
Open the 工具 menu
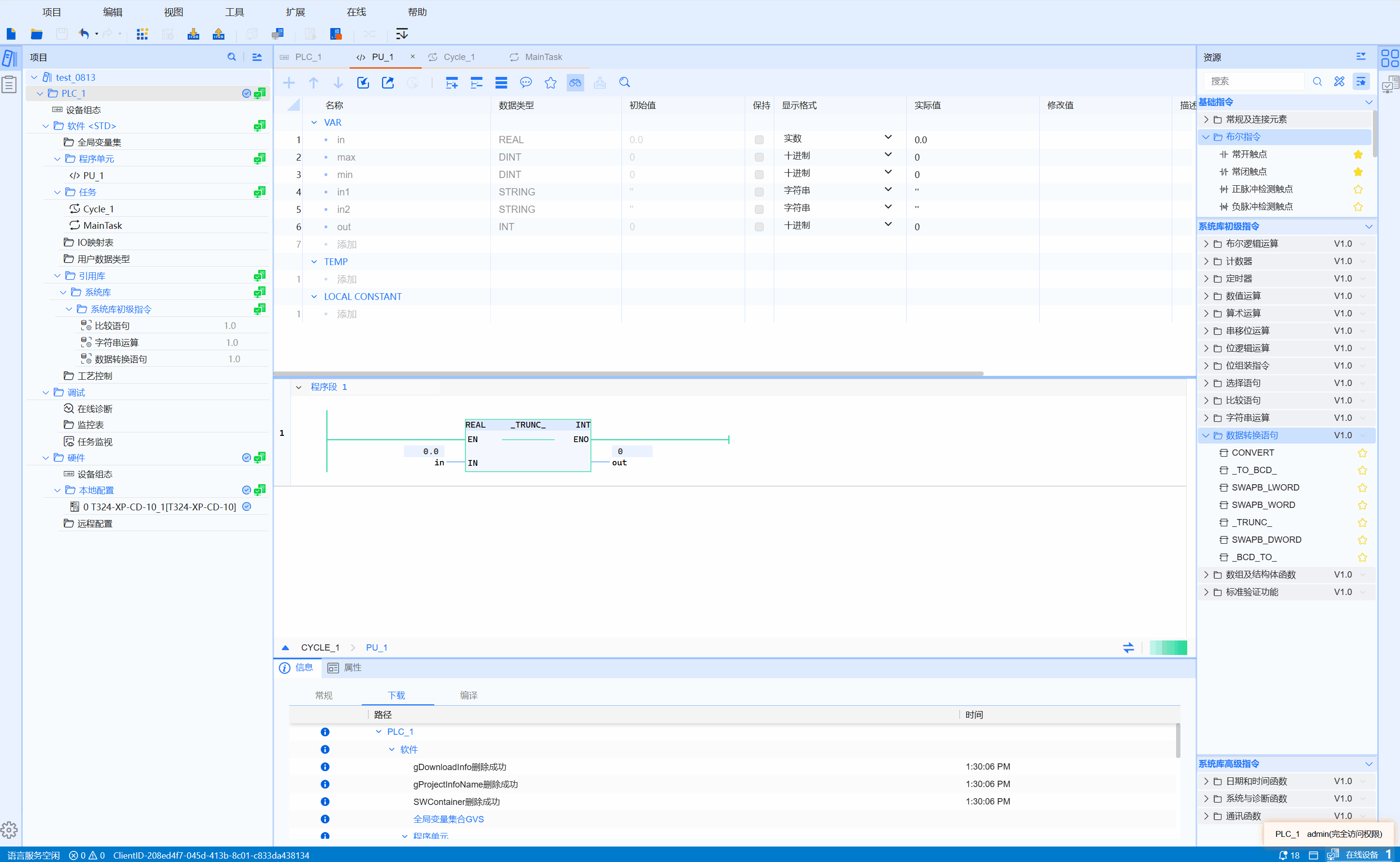(234, 12)
